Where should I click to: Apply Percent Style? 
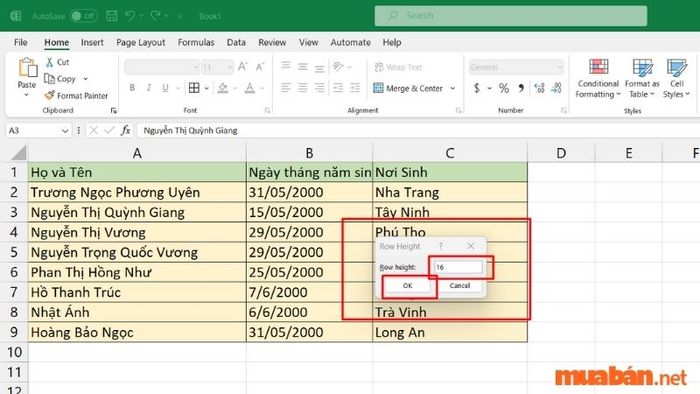[x=504, y=88]
